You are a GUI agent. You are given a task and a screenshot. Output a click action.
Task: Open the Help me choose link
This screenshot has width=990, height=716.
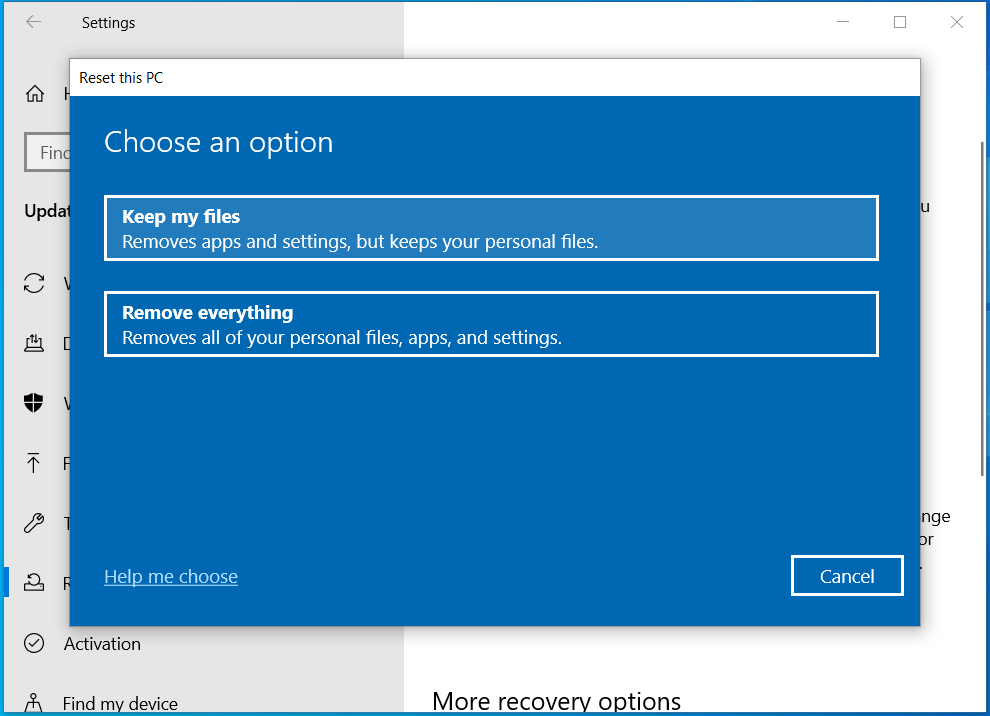171,577
